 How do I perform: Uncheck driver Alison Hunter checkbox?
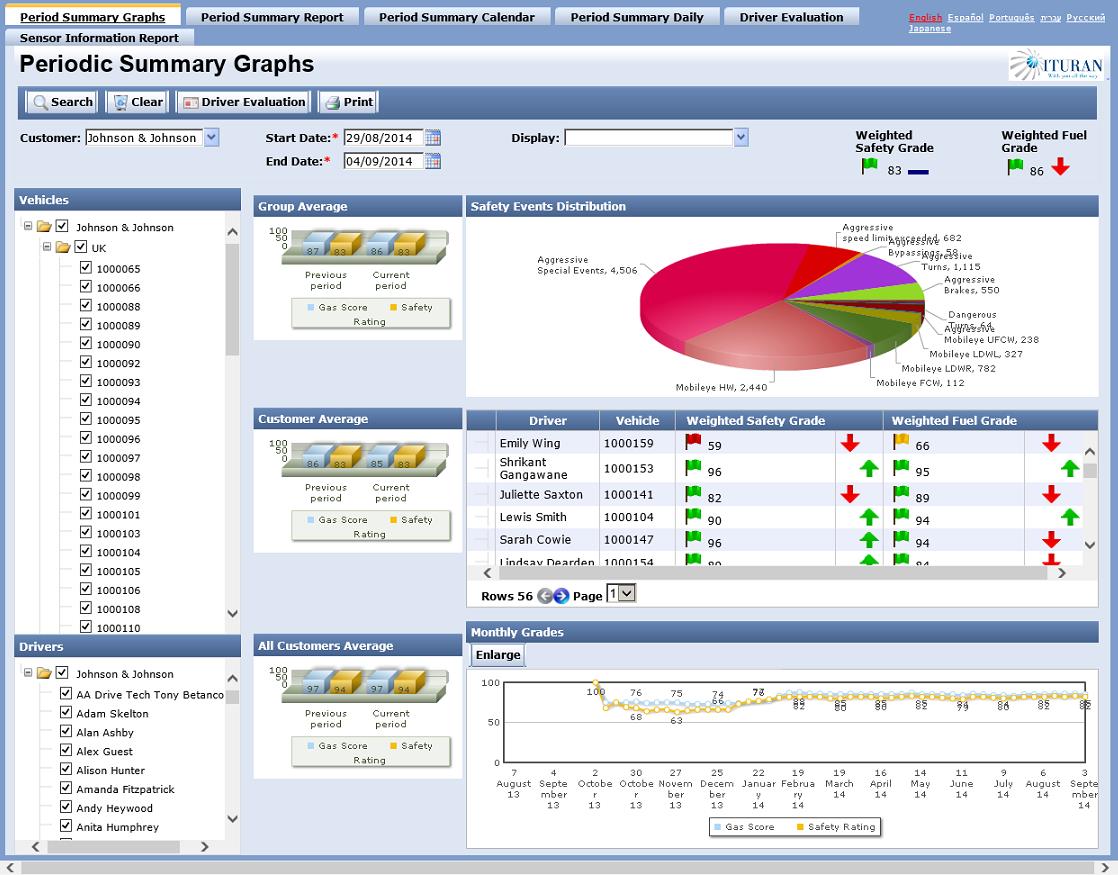tap(66, 769)
